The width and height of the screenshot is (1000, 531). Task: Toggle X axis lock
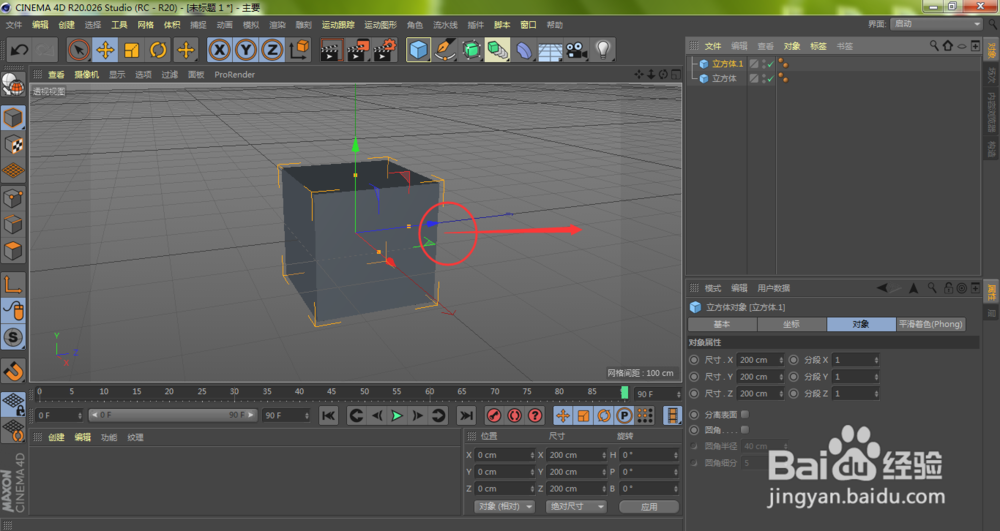[x=219, y=50]
